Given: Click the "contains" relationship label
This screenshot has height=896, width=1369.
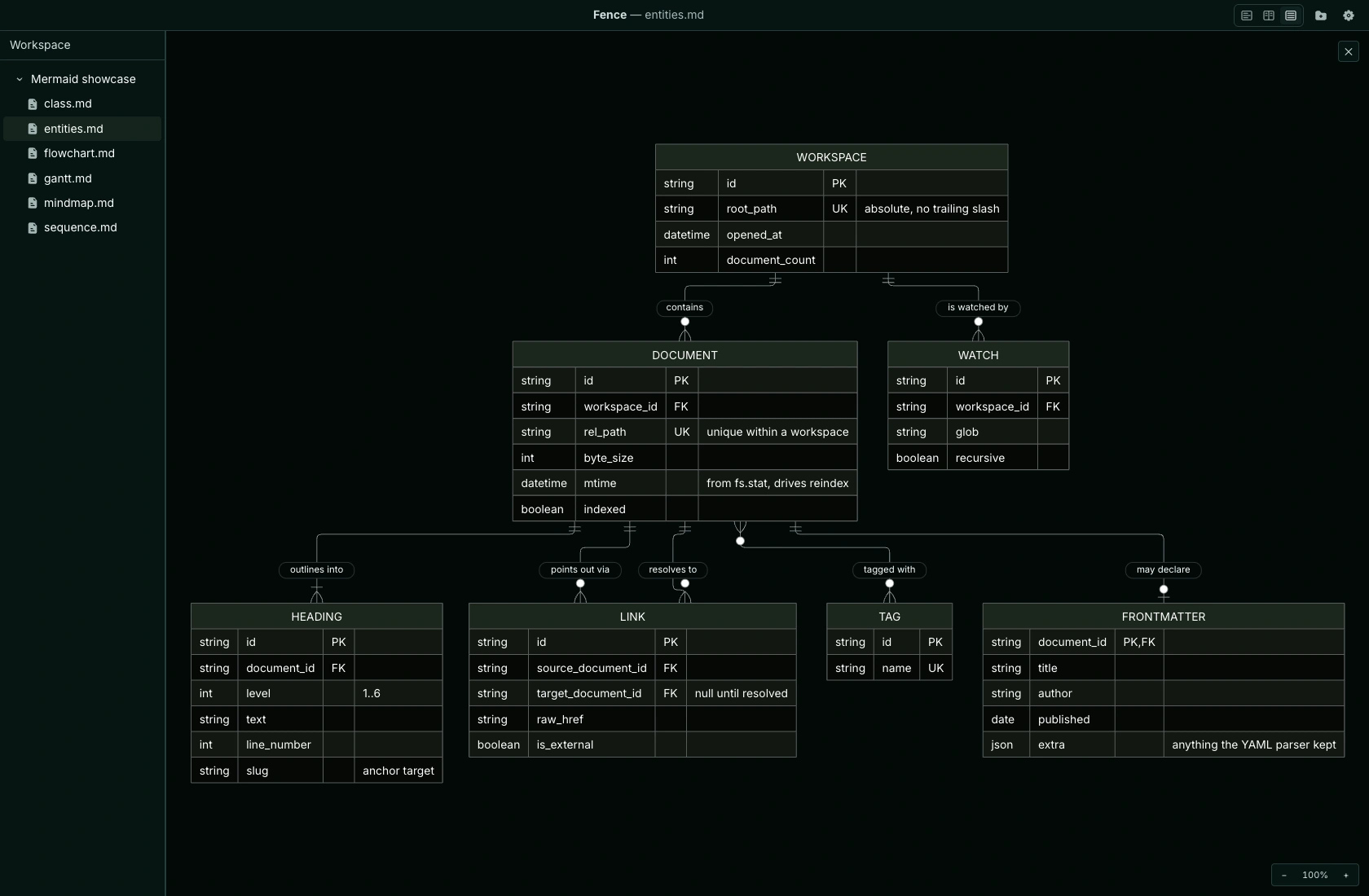Looking at the screenshot, I should [684, 308].
